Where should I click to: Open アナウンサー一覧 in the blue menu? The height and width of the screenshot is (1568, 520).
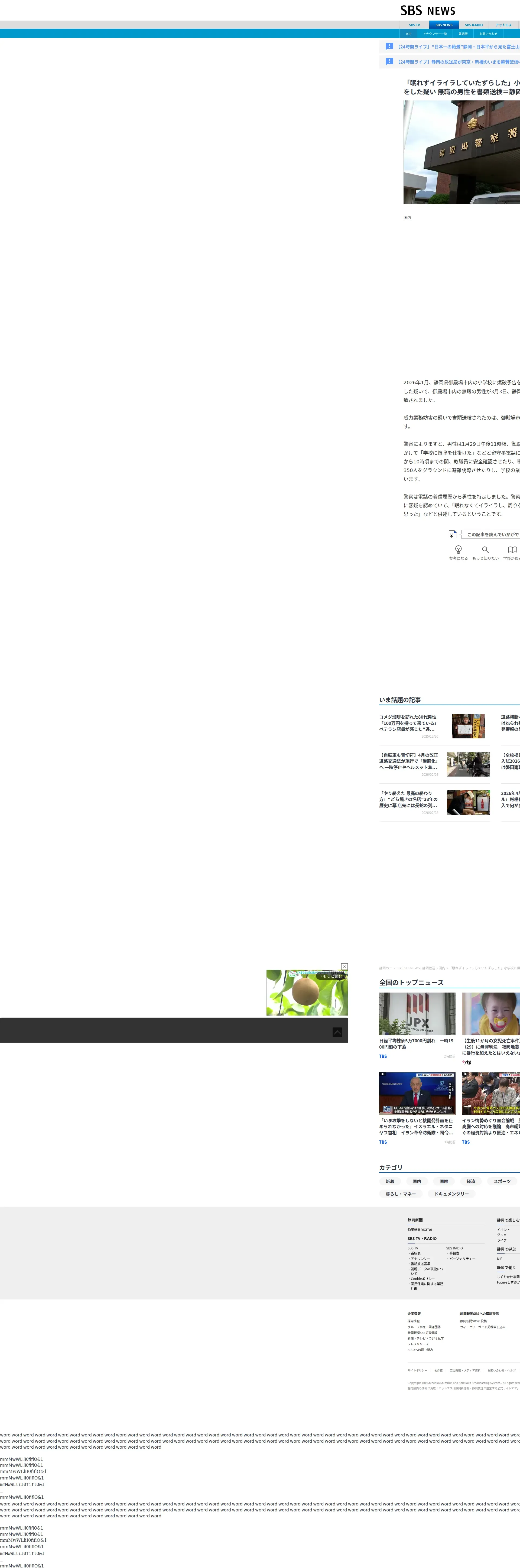(435, 34)
